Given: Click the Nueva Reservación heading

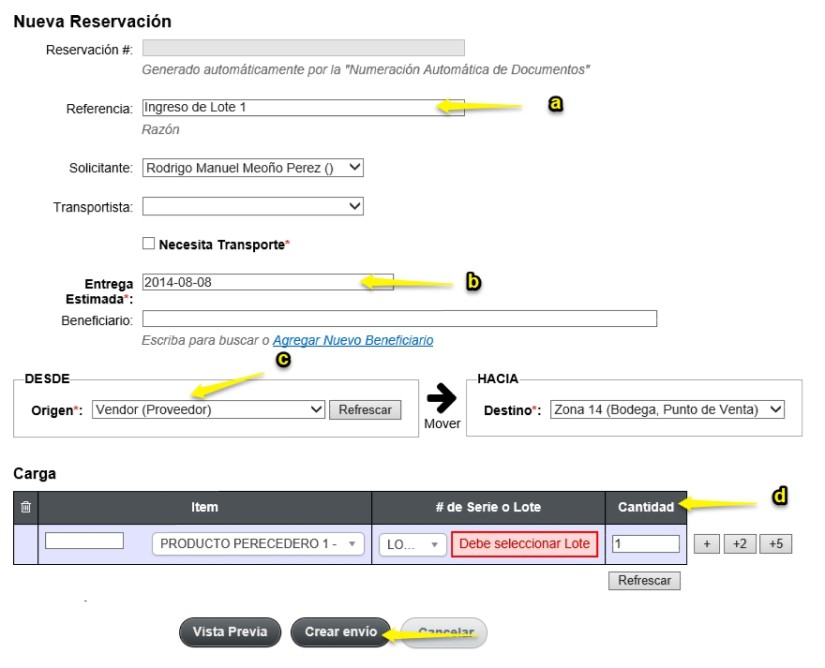Looking at the screenshot, I should (x=92, y=22).
